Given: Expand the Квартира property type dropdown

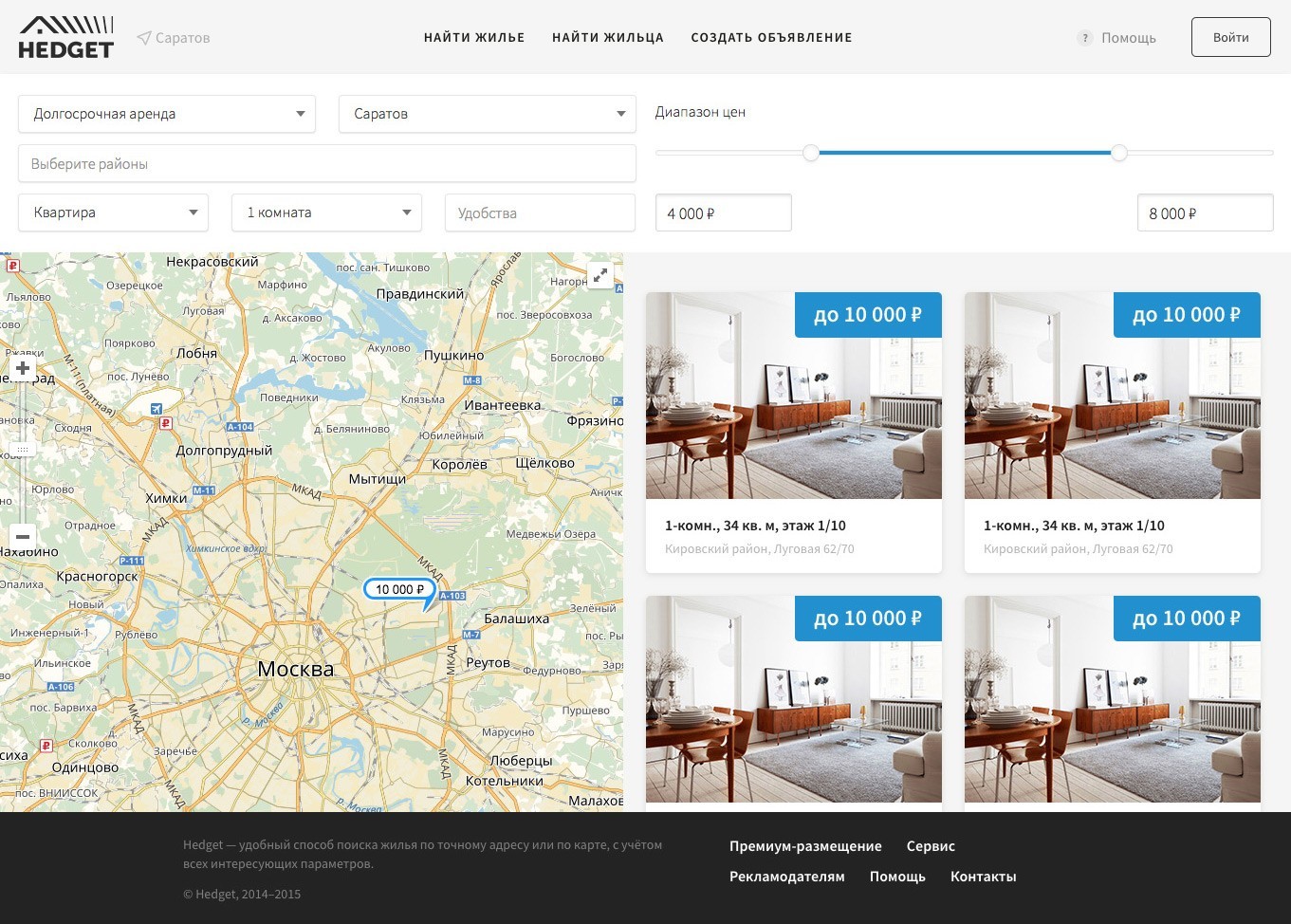Looking at the screenshot, I should pyautogui.click(x=114, y=213).
